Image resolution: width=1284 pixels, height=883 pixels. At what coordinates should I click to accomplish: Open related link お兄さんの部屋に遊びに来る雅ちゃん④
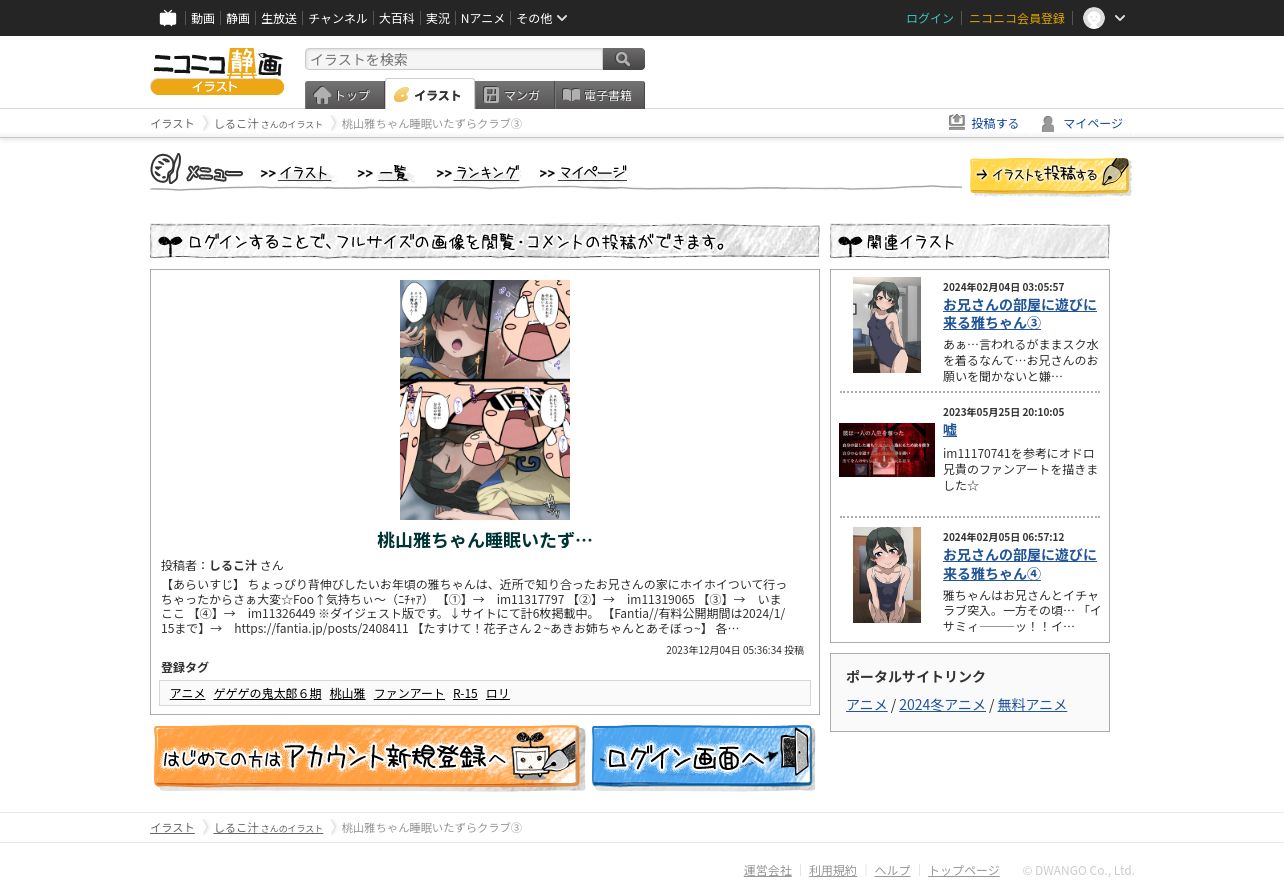click(x=1020, y=564)
